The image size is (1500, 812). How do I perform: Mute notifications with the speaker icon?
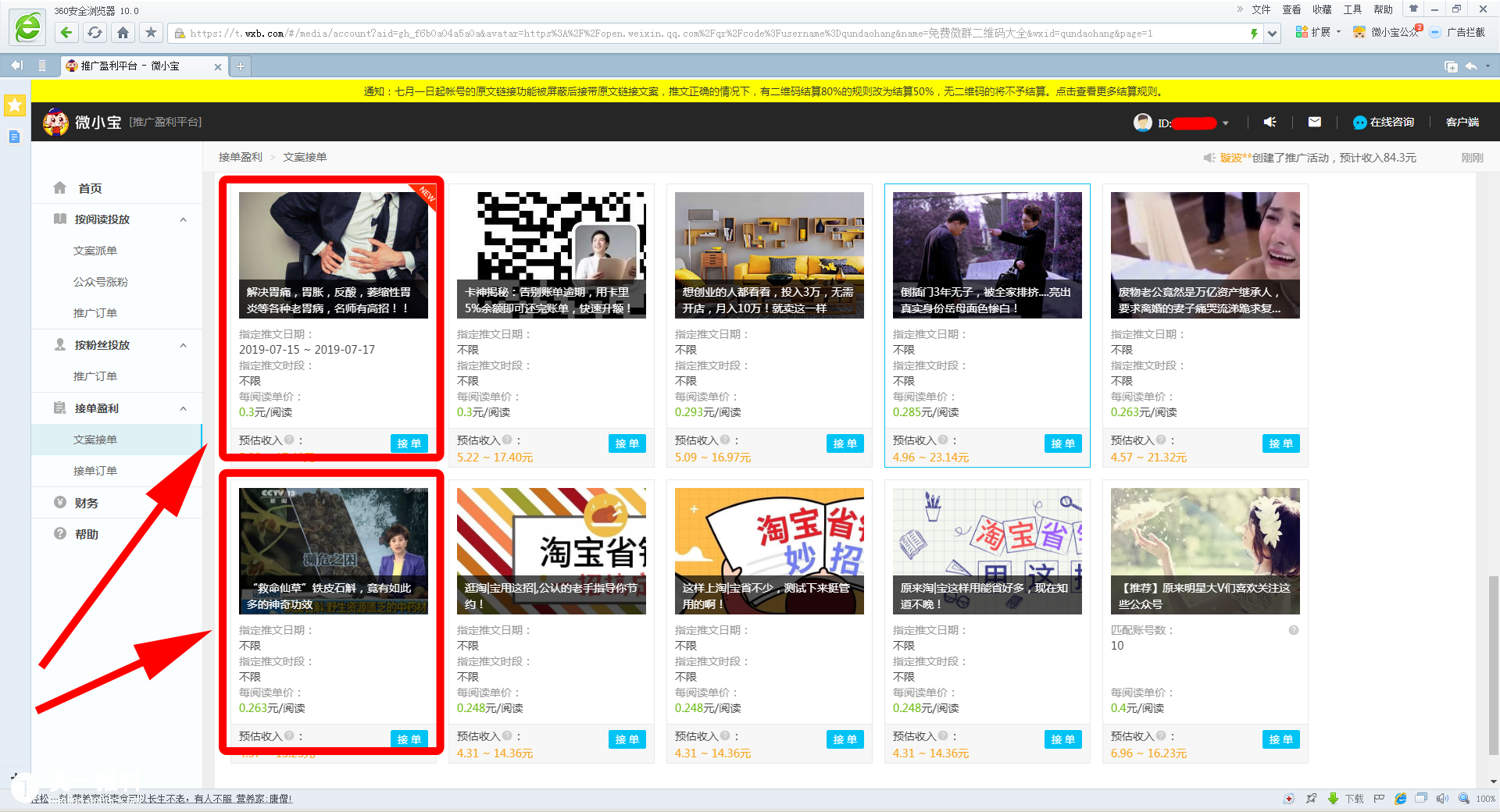(1270, 123)
